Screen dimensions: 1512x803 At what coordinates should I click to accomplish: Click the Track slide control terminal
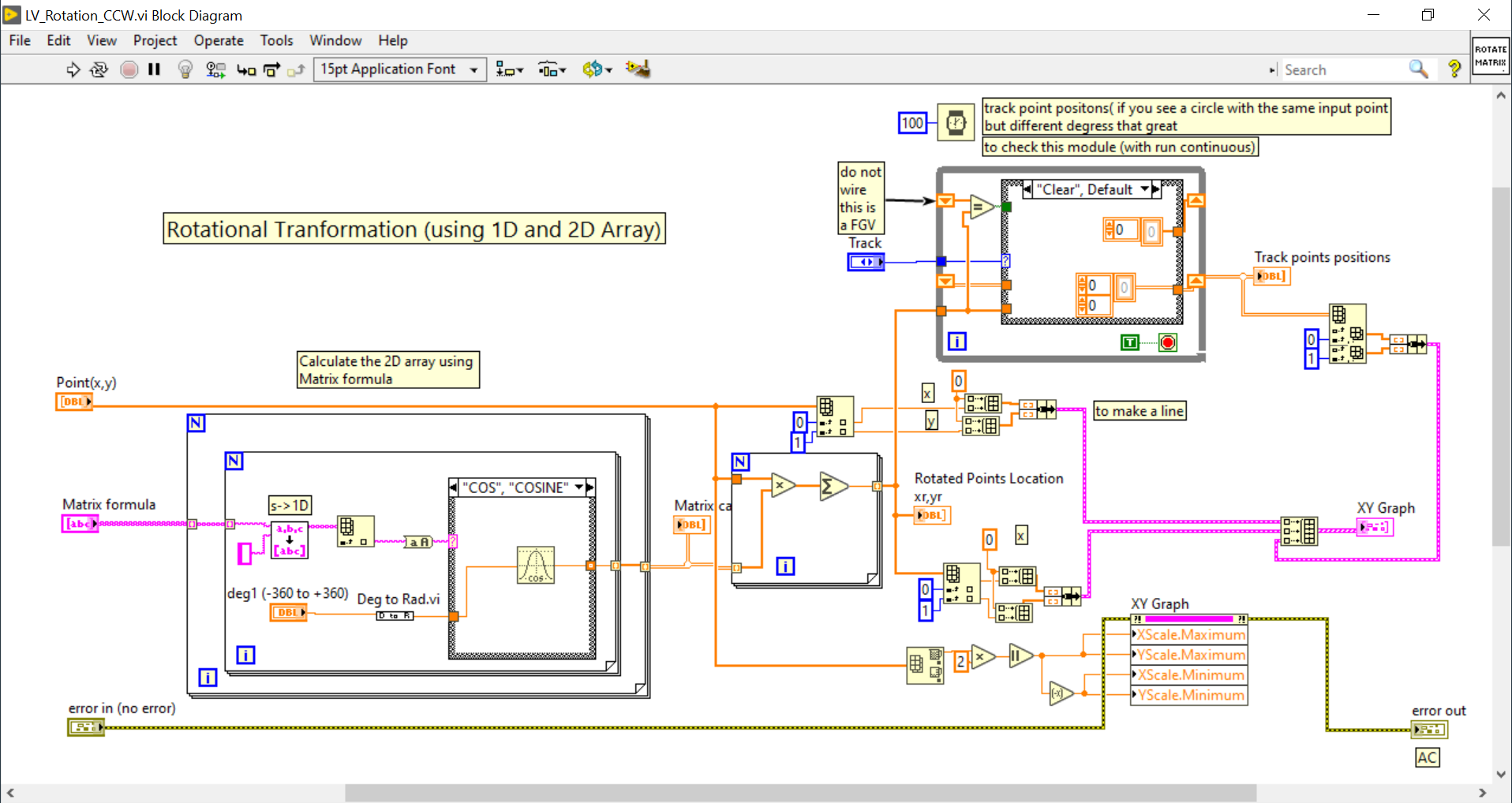866,261
